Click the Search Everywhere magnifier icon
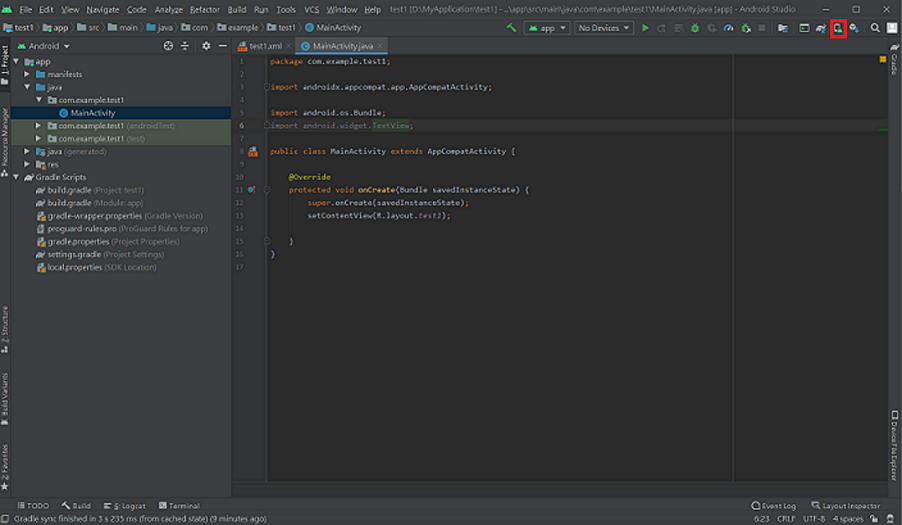Image resolution: width=902 pixels, height=525 pixels. [x=875, y=28]
